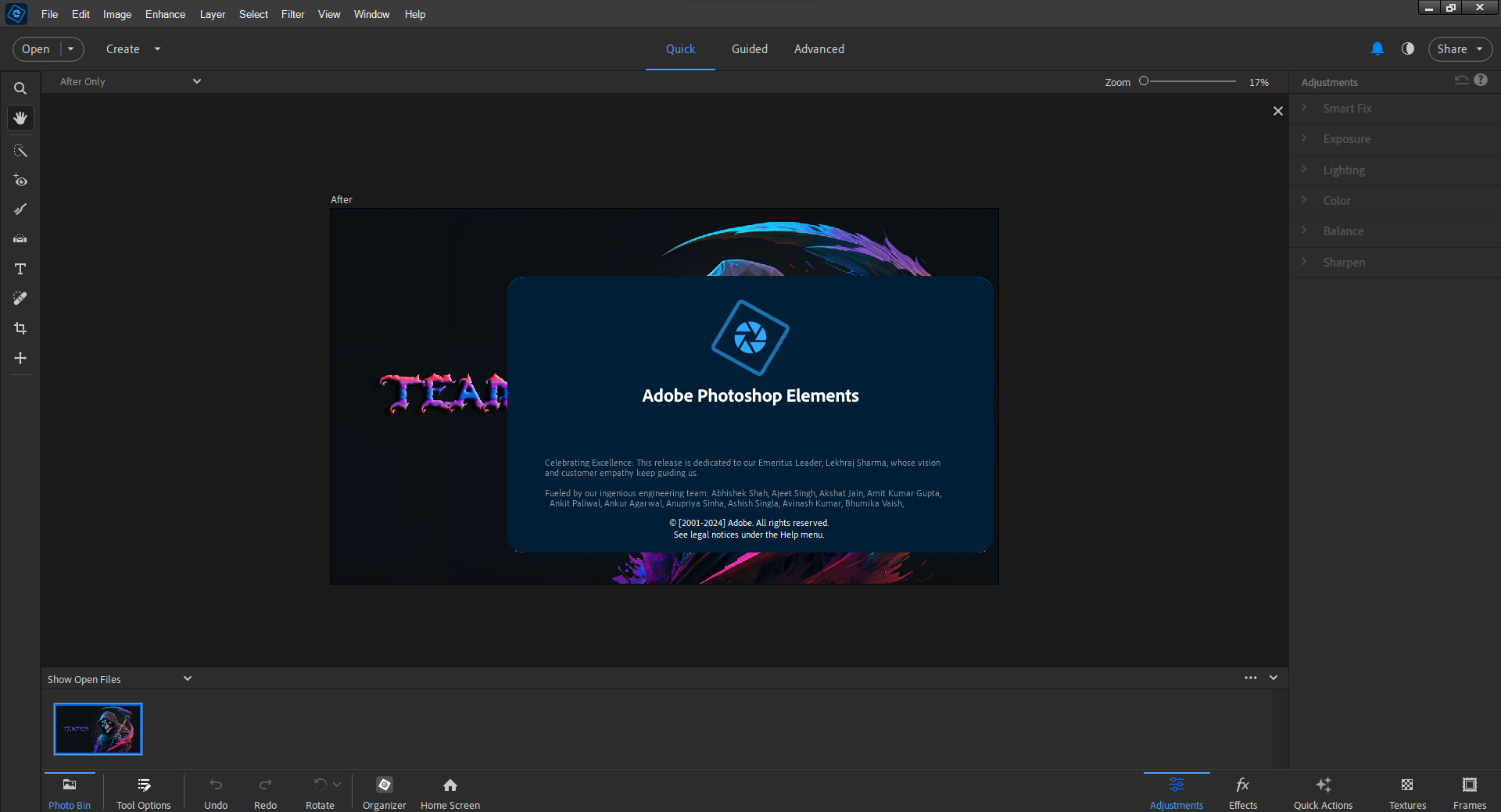Open the Filter menu

pyautogui.click(x=293, y=14)
